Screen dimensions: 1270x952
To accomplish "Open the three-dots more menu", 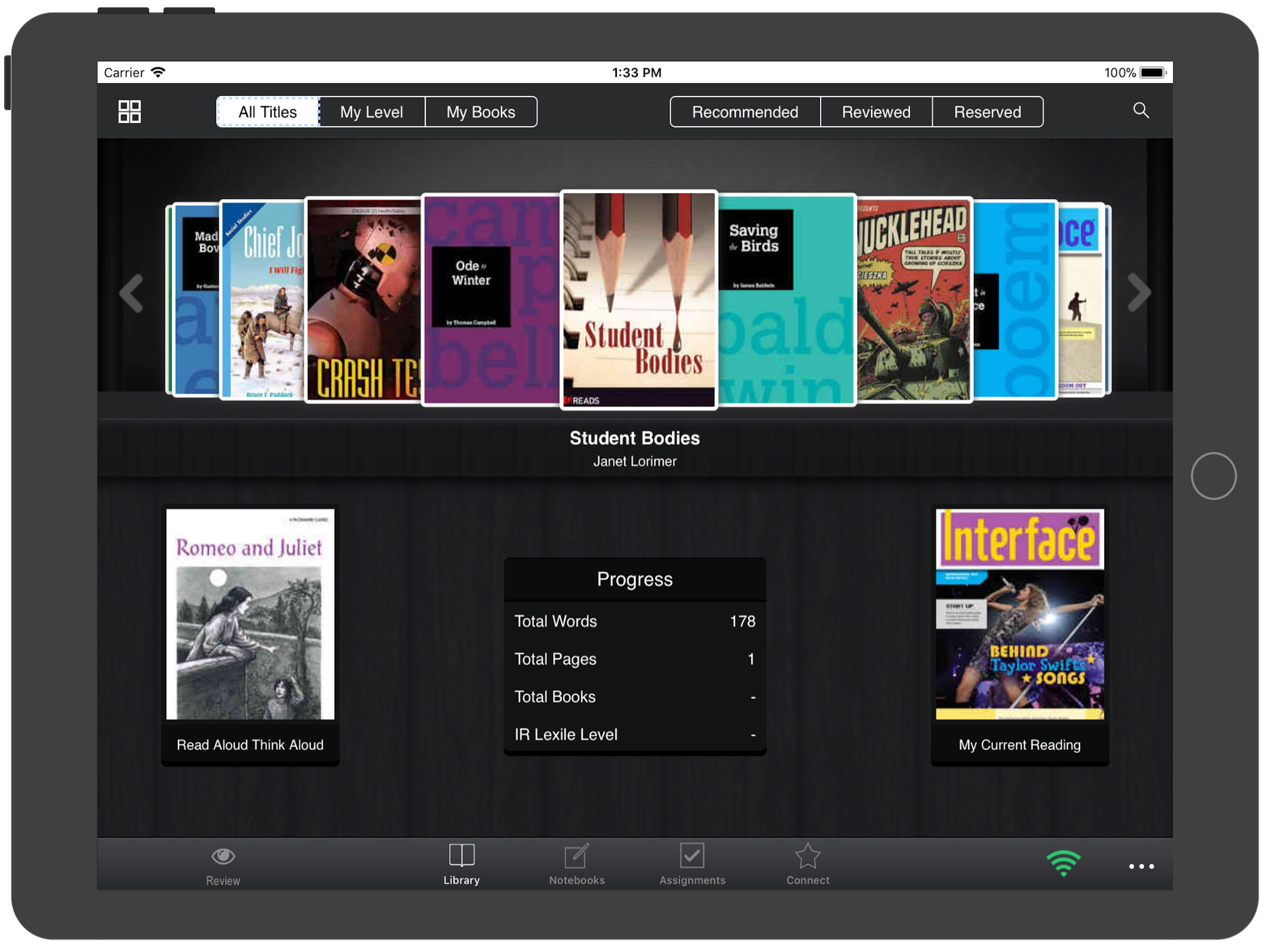I will click(x=1141, y=866).
